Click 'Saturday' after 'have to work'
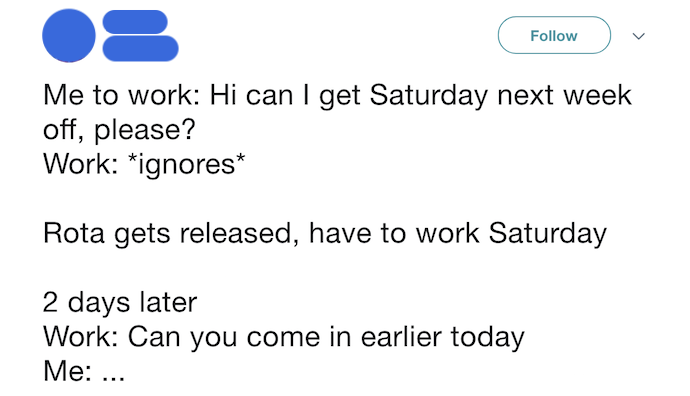This screenshot has height=396, width=690. (x=548, y=233)
